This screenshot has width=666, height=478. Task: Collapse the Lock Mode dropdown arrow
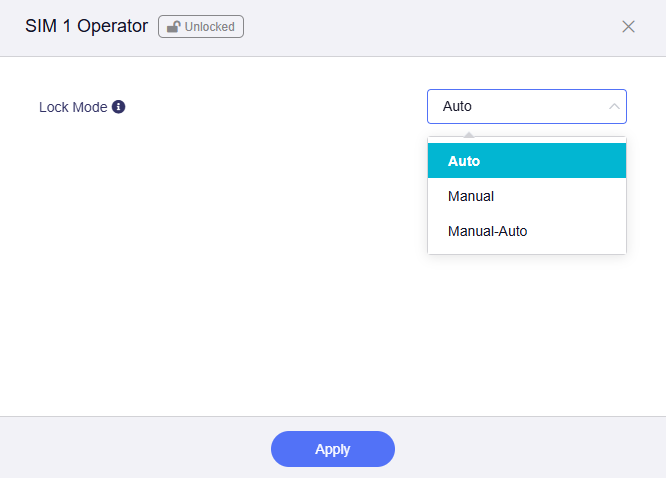tap(614, 106)
